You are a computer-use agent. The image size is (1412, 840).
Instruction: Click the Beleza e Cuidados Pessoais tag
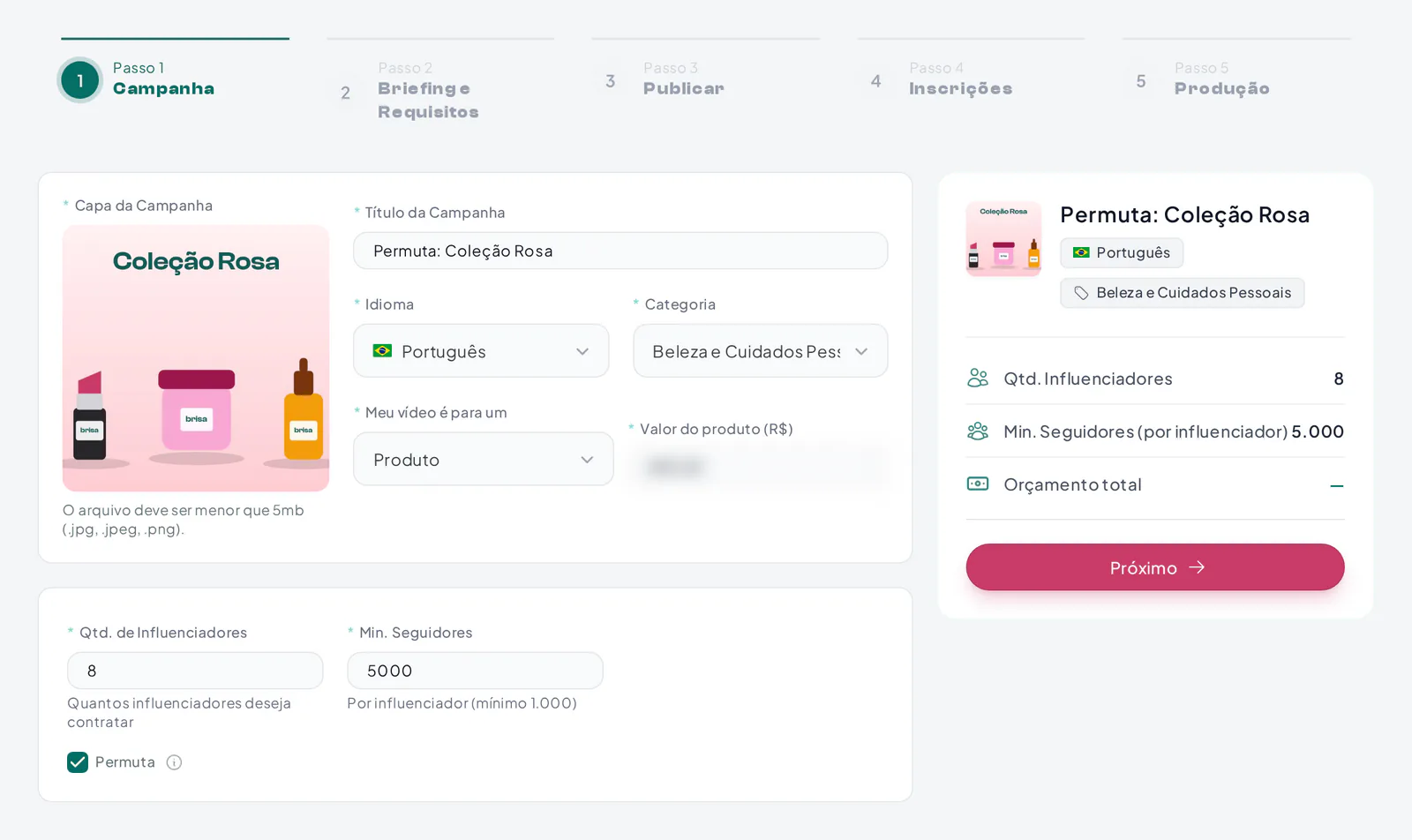click(1183, 293)
